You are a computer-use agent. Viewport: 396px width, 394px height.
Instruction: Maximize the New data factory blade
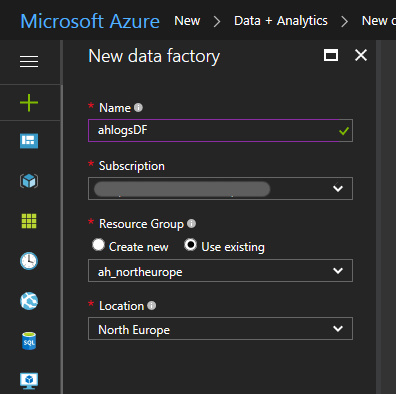331,55
